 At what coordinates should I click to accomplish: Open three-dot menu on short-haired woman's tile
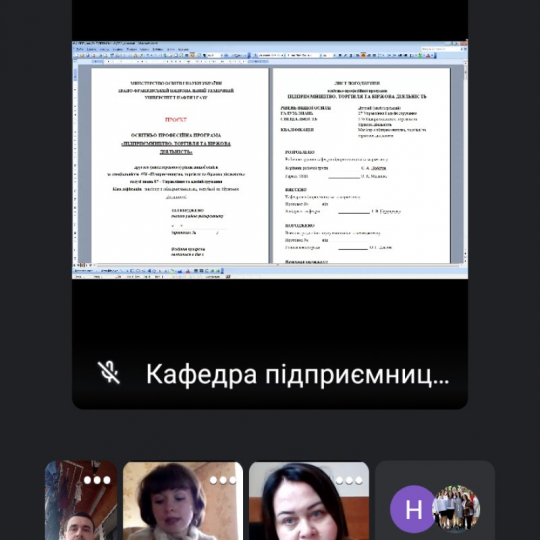click(x=223, y=480)
